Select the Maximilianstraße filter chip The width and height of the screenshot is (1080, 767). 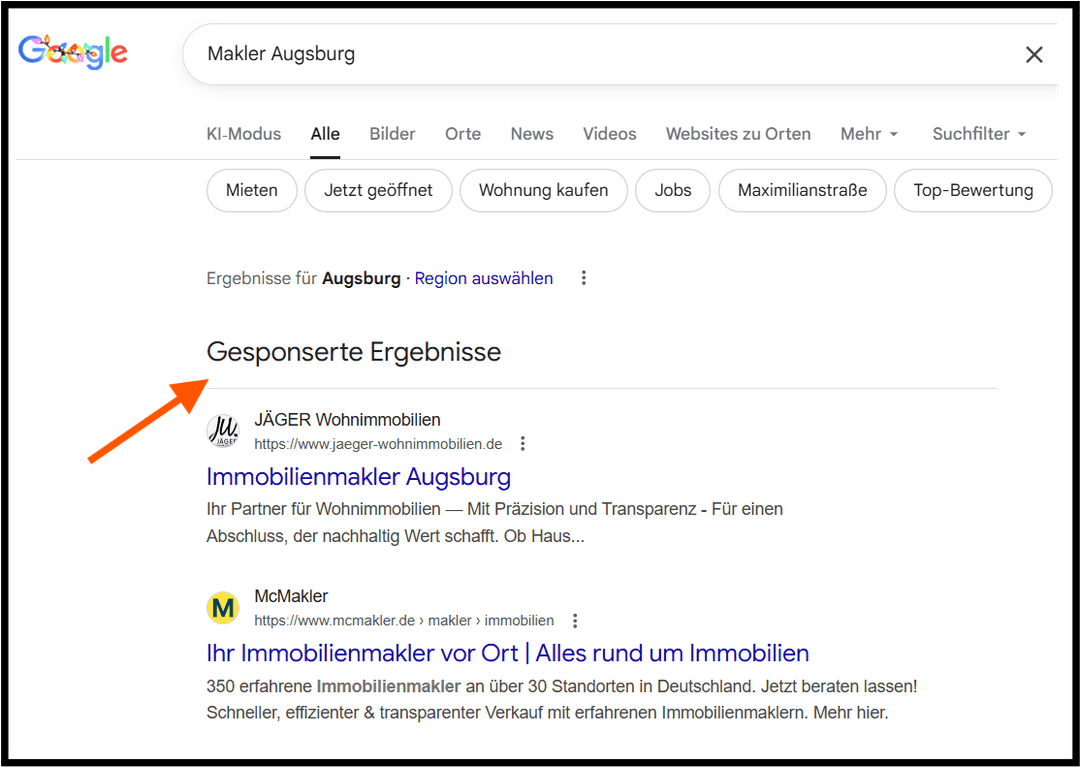pos(802,190)
